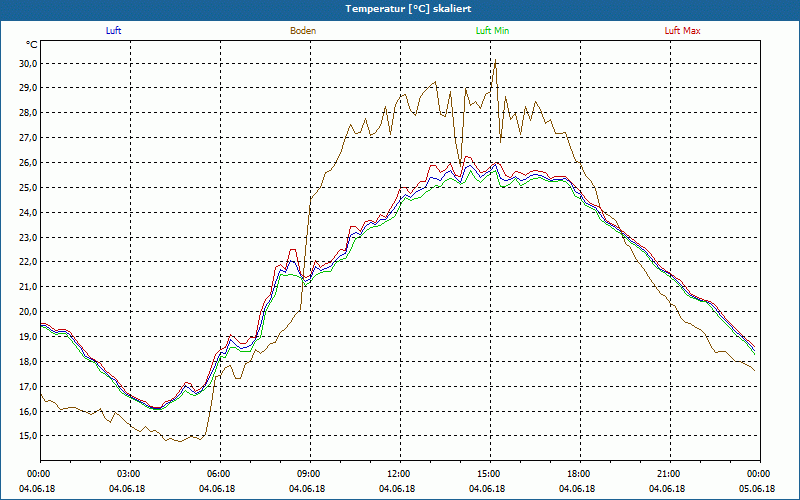Click the '18,0' y-axis value
800x500 pixels.
pos(28,362)
